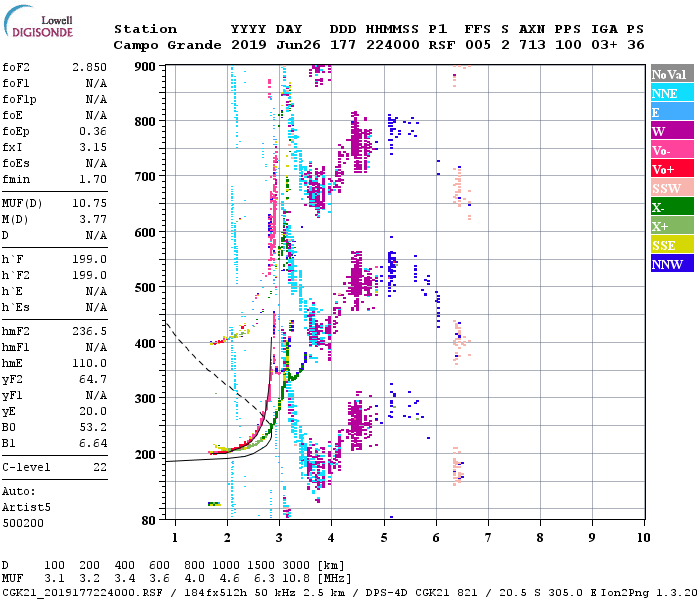Select the Vo- pink legend swatch
The image size is (700, 600).
tap(672, 150)
